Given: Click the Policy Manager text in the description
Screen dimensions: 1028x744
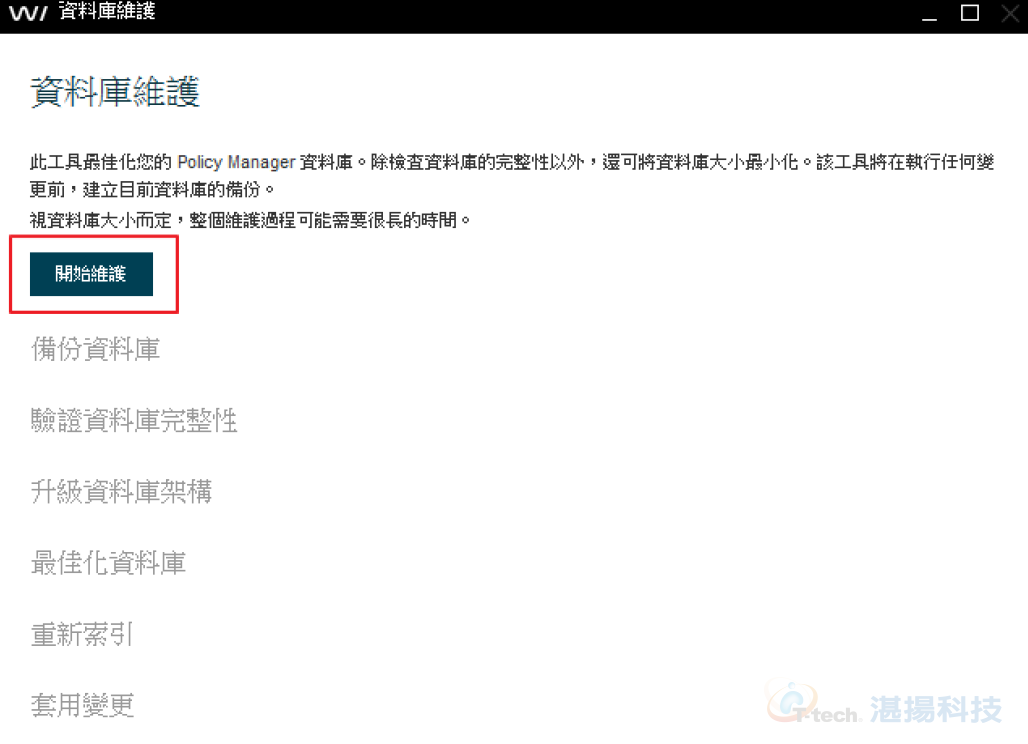Looking at the screenshot, I should tap(236, 162).
